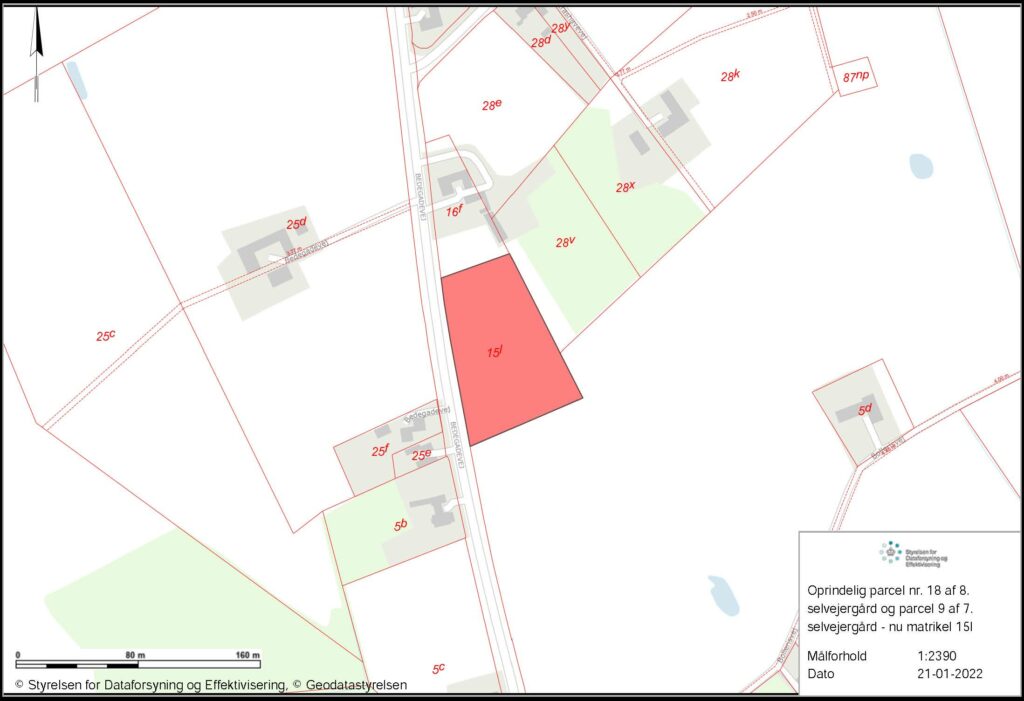Select the red highlighted parcel 15l
This screenshot has height=701, width=1024.
click(511, 350)
